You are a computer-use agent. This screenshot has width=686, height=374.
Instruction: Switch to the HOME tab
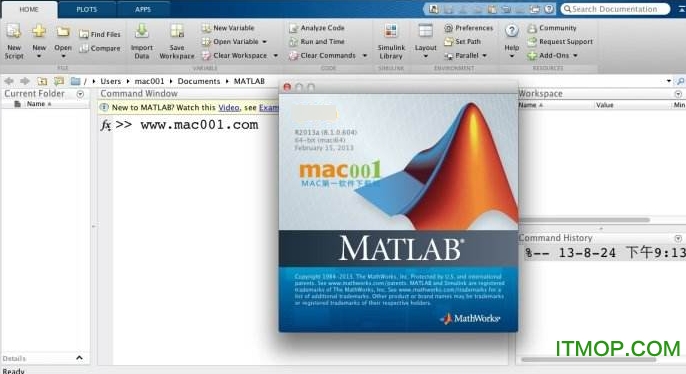[29, 9]
